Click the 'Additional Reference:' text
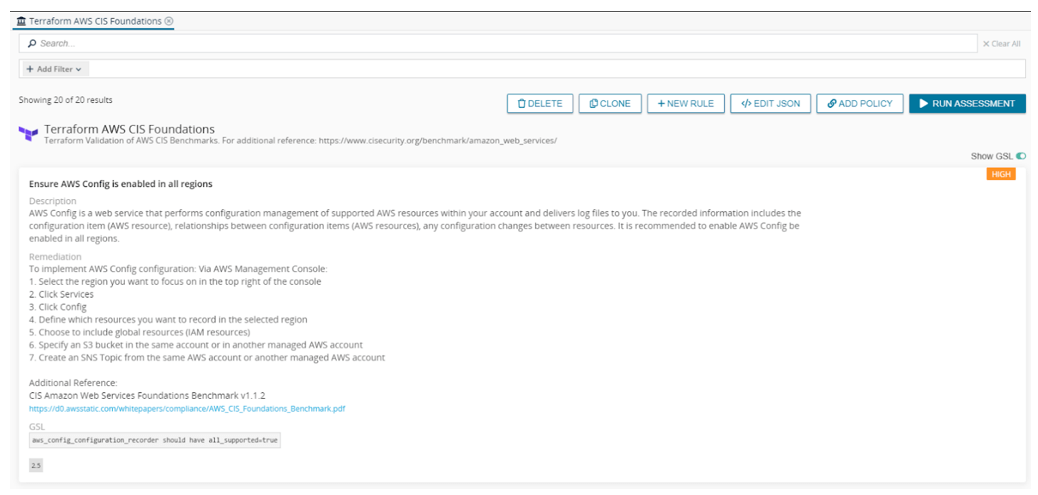Screen dimensions: 1038x495 [73, 382]
